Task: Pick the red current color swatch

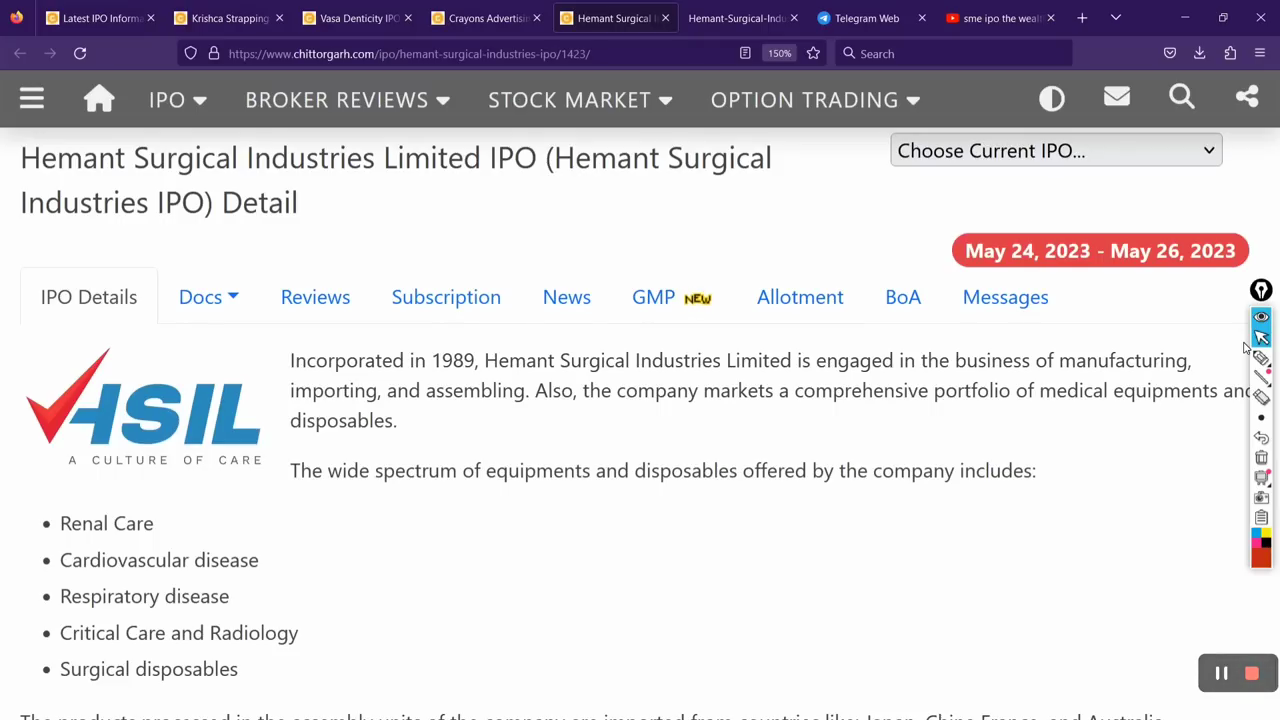Action: pos(1261,557)
